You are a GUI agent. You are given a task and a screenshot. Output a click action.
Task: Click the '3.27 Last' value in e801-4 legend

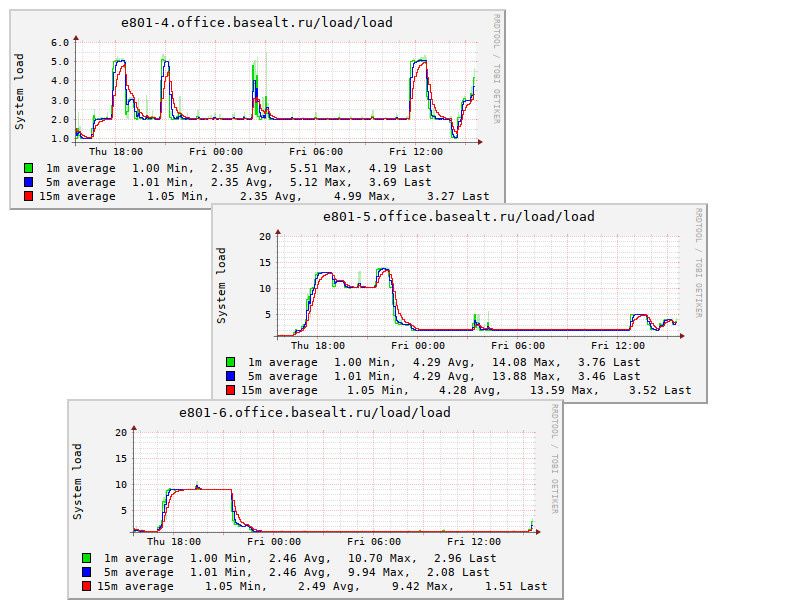tap(458, 196)
